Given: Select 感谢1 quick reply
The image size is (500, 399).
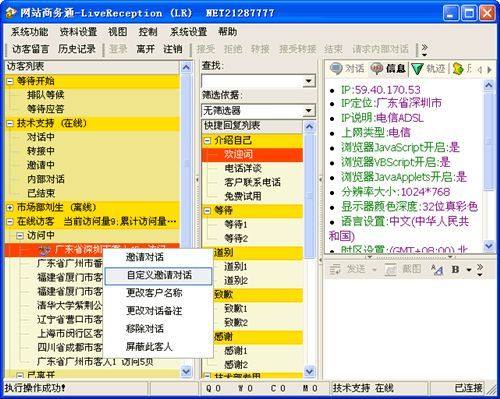Looking at the screenshot, I should coord(236,351).
